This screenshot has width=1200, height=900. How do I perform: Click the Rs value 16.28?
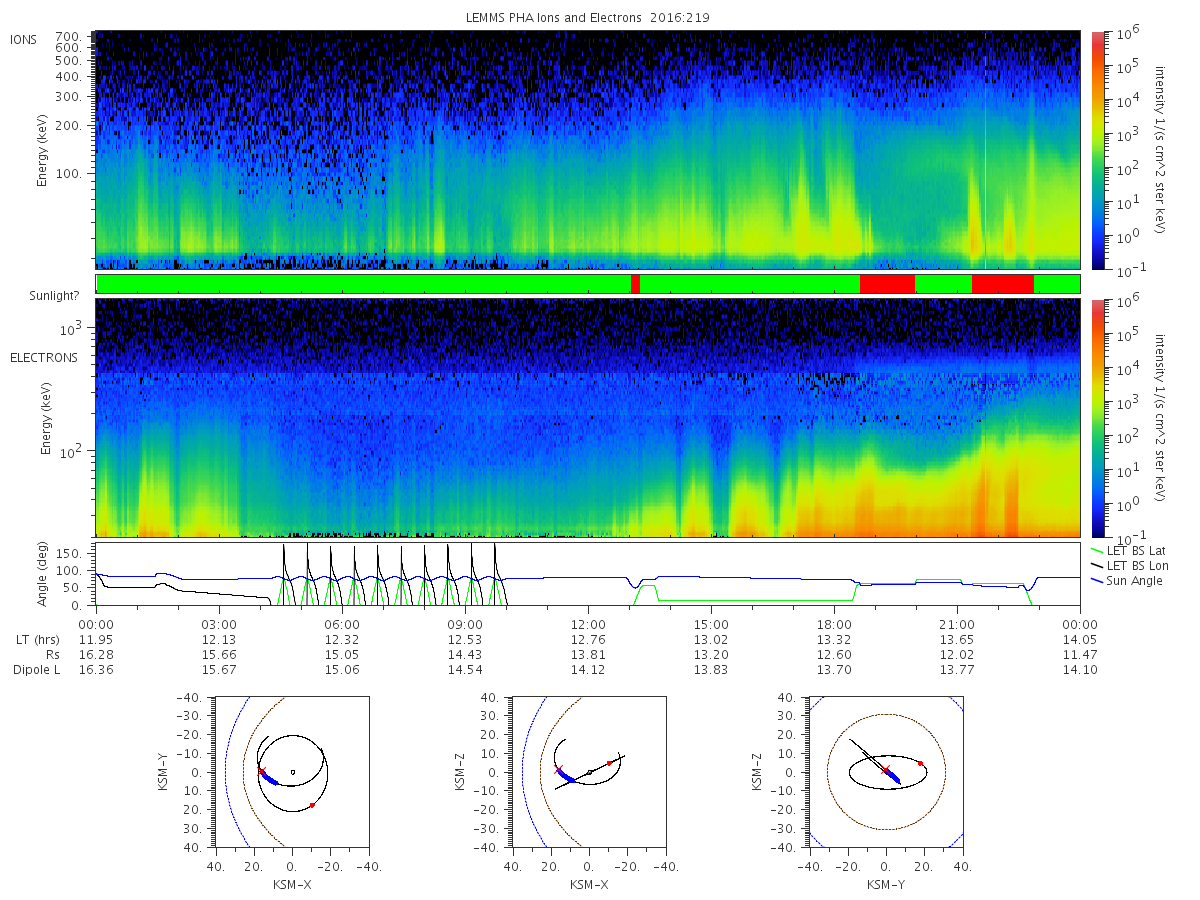(96, 654)
